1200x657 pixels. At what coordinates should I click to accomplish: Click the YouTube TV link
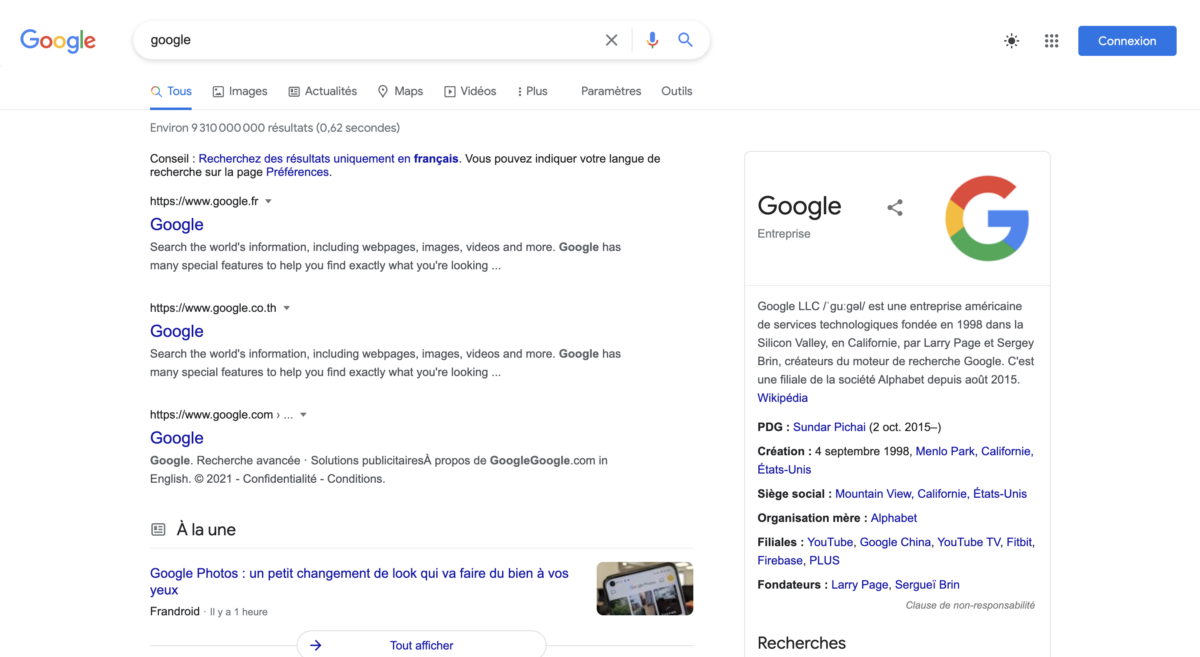pos(969,542)
